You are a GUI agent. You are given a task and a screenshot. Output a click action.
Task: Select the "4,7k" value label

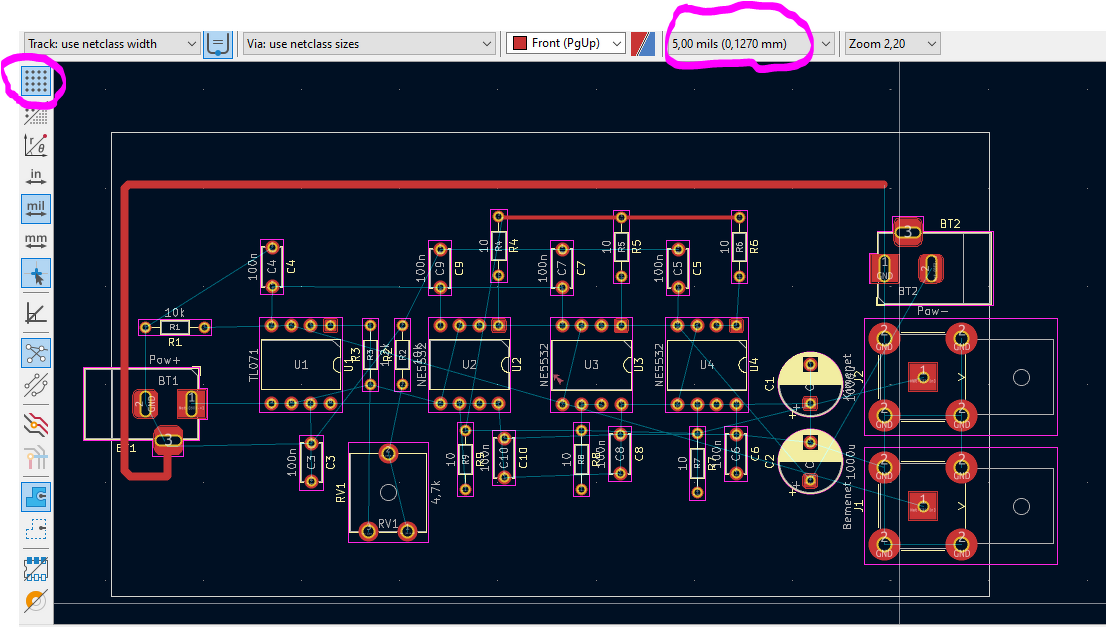(x=436, y=491)
